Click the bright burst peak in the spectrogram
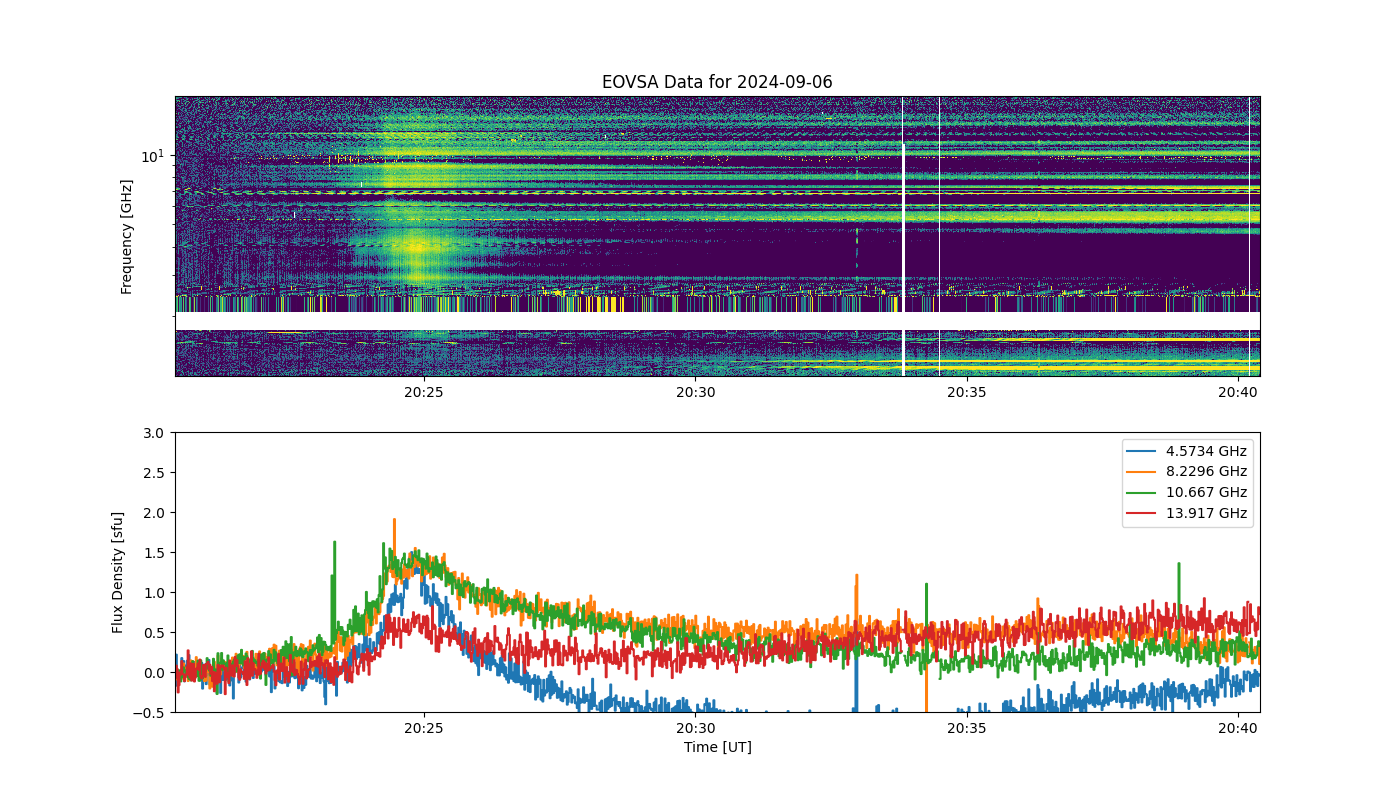The width and height of the screenshot is (1400, 800). point(417,245)
